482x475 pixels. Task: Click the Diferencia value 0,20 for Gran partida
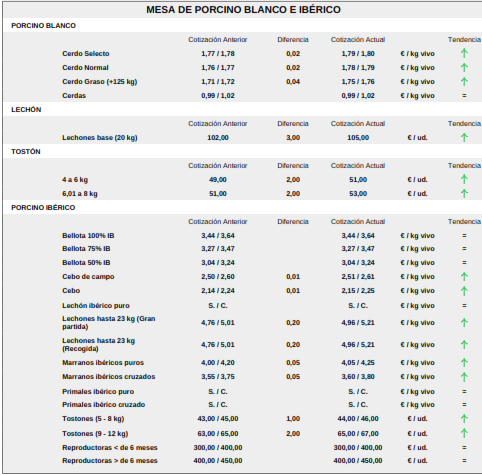[293, 323]
